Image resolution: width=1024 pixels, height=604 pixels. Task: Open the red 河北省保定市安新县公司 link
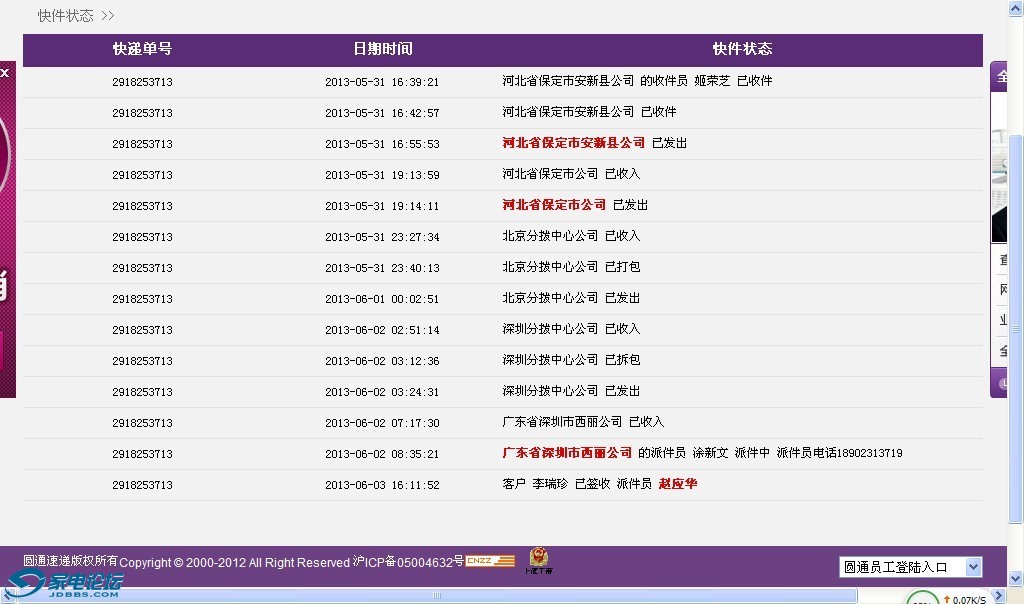(x=574, y=143)
